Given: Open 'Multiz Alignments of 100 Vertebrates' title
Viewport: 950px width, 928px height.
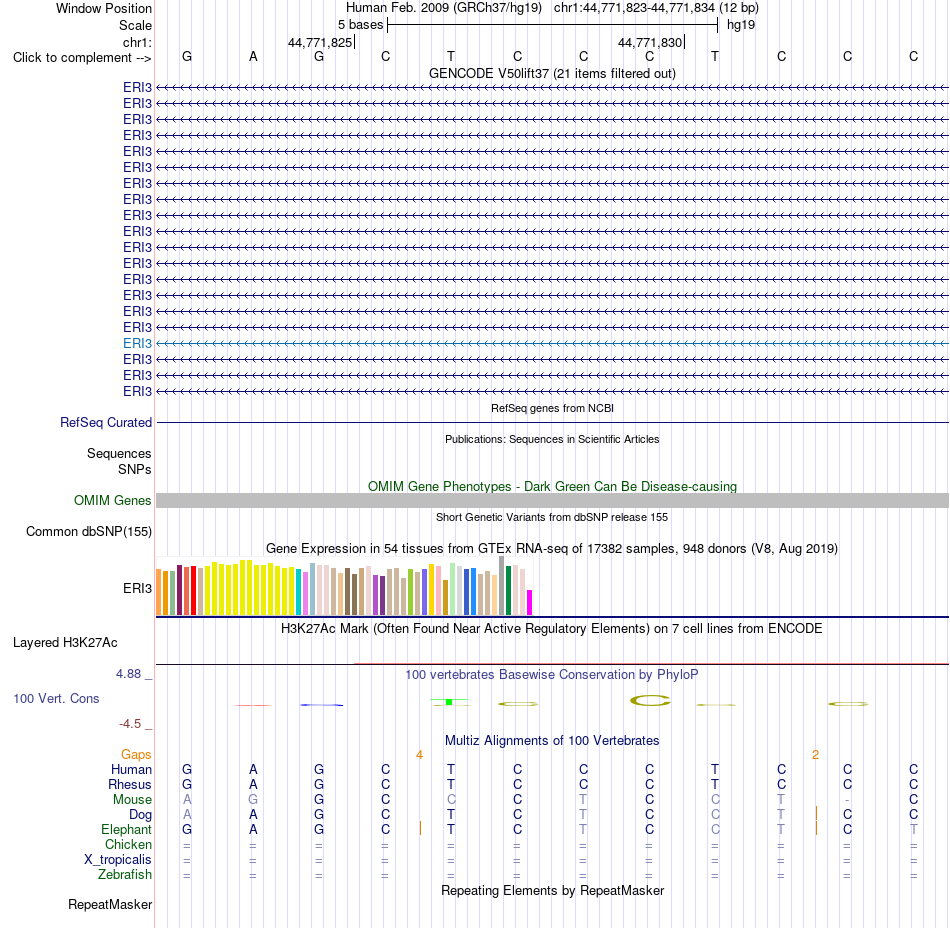Looking at the screenshot, I should click(552, 740).
